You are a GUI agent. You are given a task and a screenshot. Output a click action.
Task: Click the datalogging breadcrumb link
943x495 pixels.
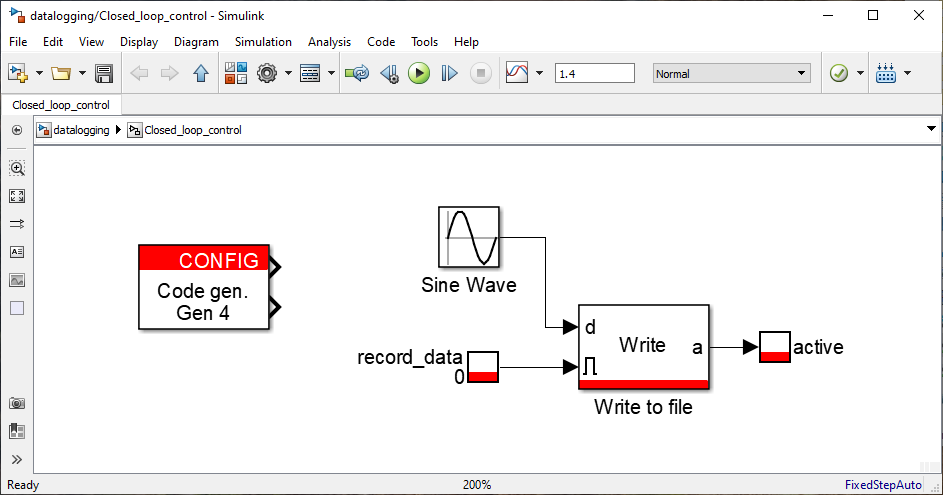81,130
